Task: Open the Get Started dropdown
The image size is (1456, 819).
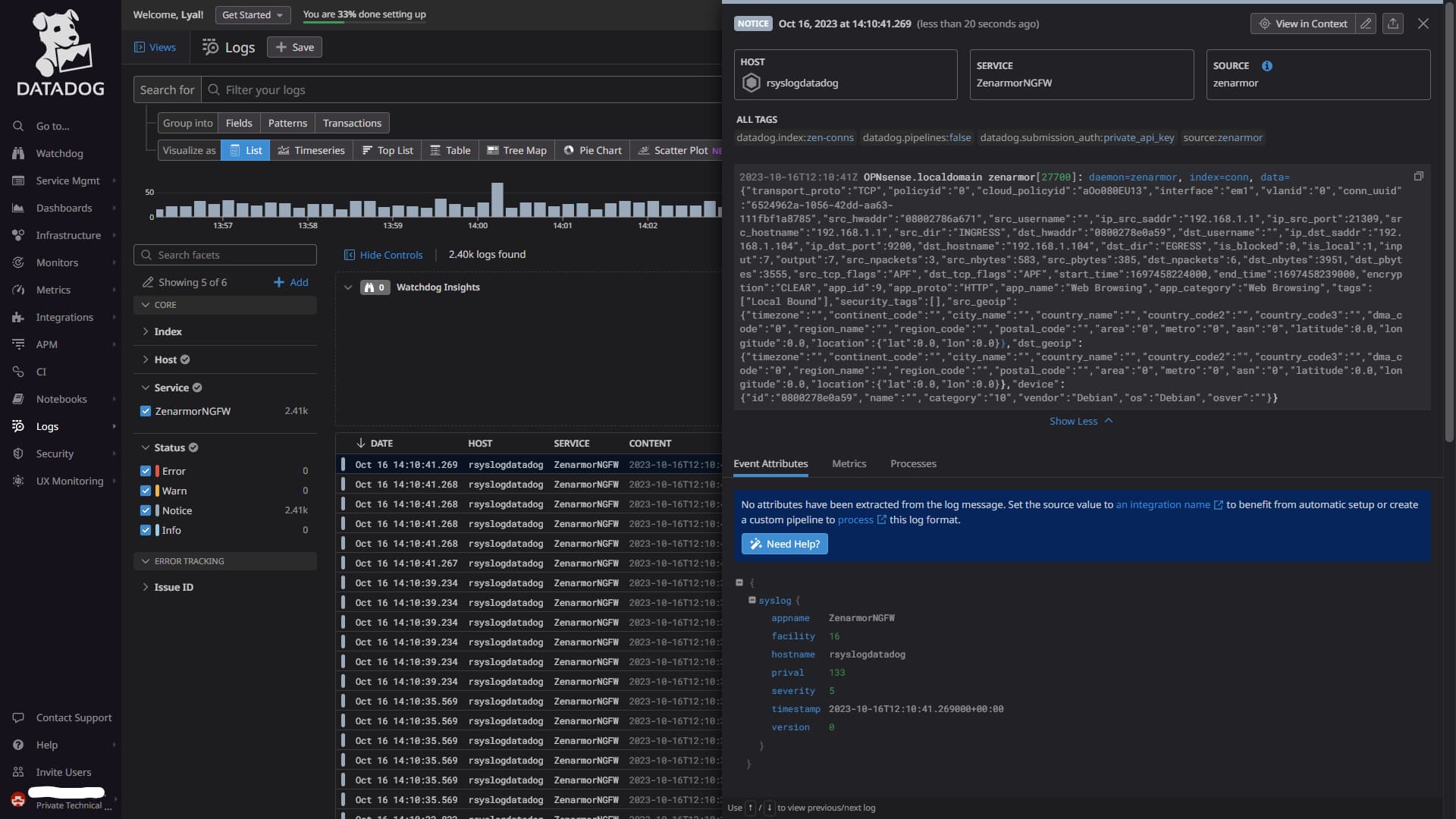Action: (x=252, y=14)
